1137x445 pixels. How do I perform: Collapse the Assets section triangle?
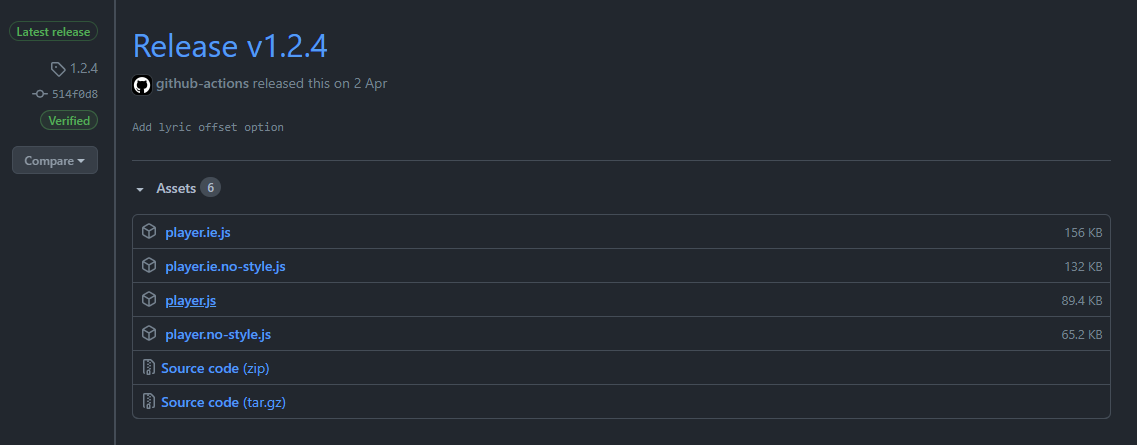[x=141, y=189]
